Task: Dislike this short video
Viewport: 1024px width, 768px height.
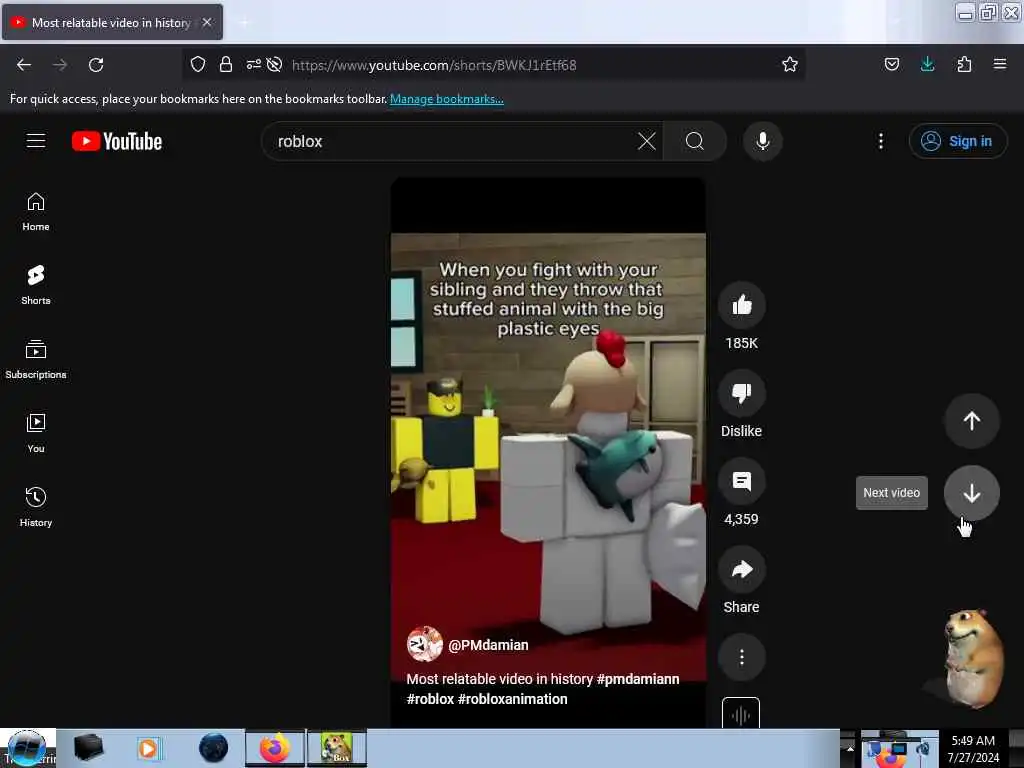Action: tap(741, 393)
